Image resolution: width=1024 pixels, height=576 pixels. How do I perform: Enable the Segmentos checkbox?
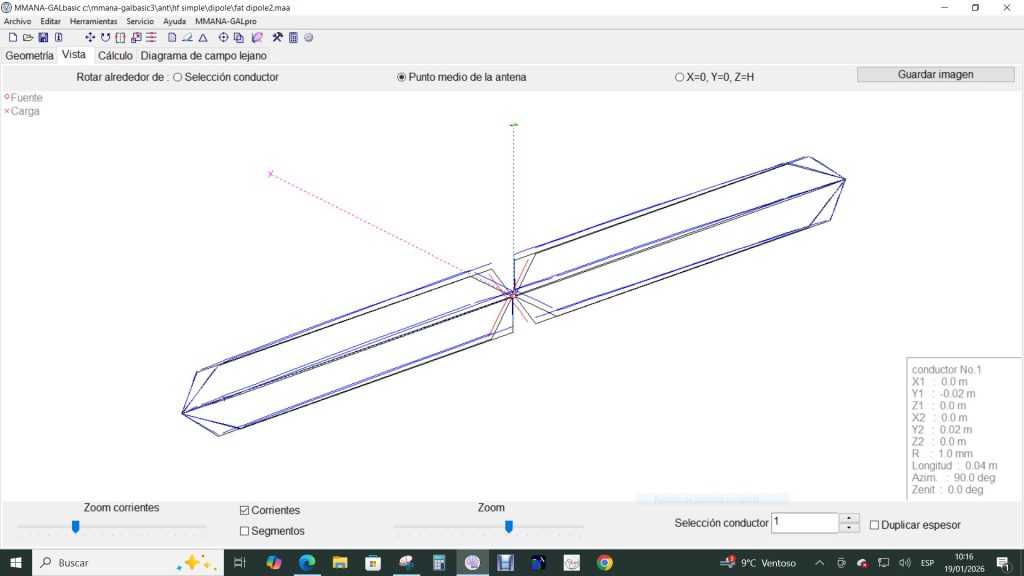pos(245,531)
